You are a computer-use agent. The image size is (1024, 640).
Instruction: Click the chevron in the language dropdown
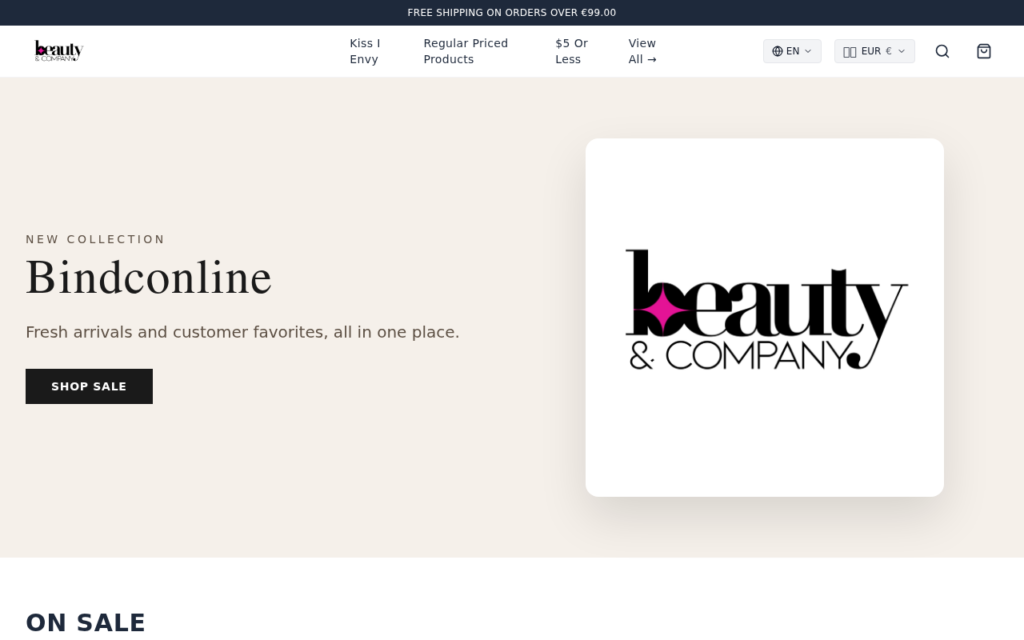(808, 52)
